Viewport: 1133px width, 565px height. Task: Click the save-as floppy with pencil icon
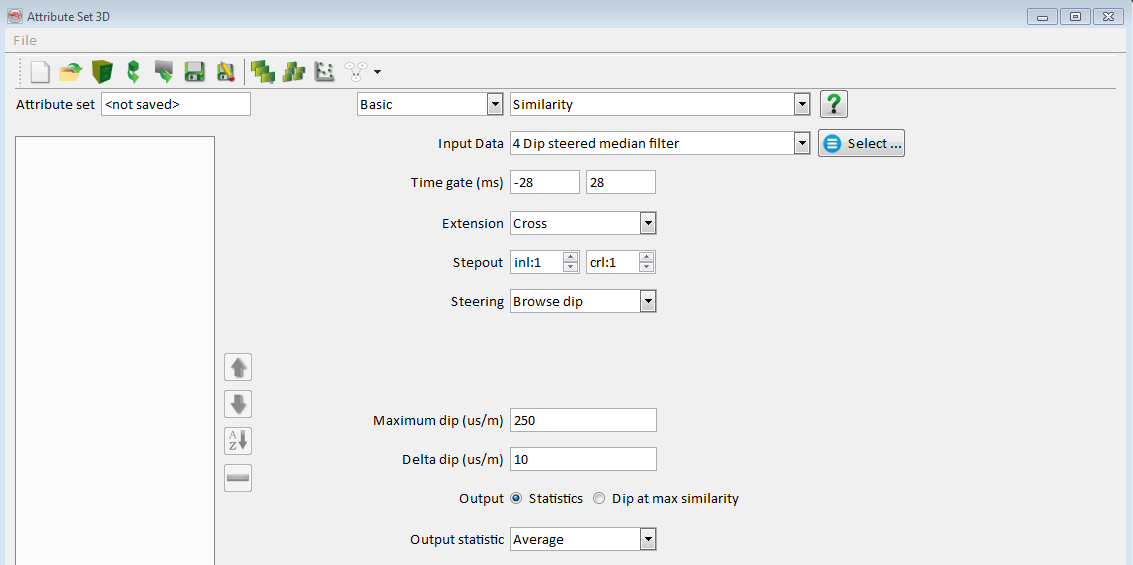point(225,72)
